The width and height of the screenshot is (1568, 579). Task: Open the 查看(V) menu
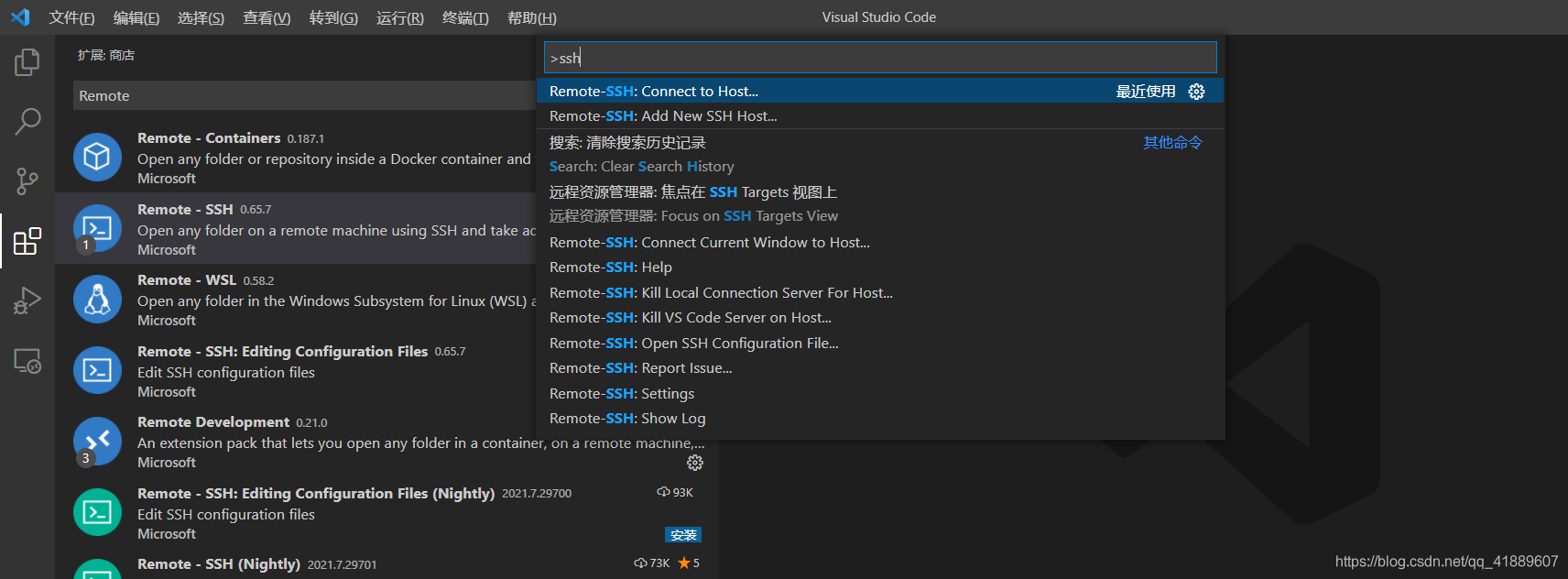pyautogui.click(x=267, y=17)
